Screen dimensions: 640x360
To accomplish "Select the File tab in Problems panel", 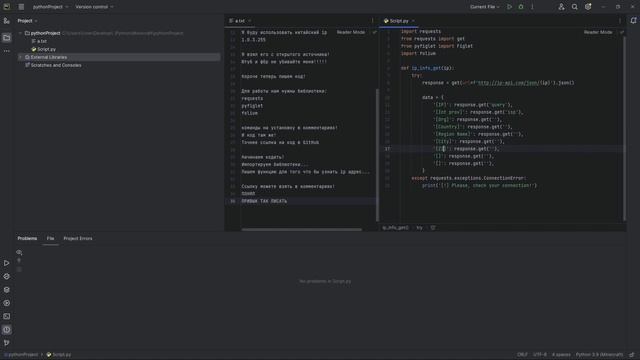I will [50, 238].
